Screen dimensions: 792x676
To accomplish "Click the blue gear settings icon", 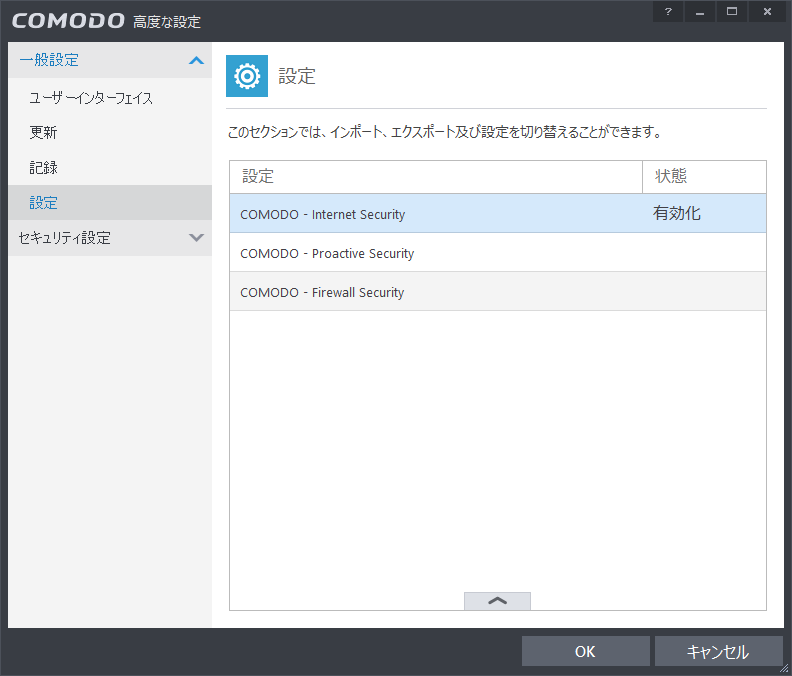I will 246,76.
